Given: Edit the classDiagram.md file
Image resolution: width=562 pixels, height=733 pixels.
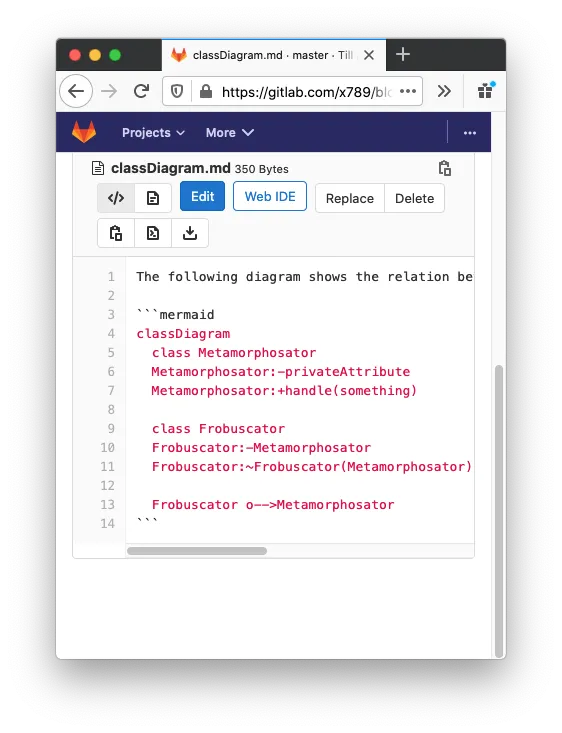Looking at the screenshot, I should point(202,196).
